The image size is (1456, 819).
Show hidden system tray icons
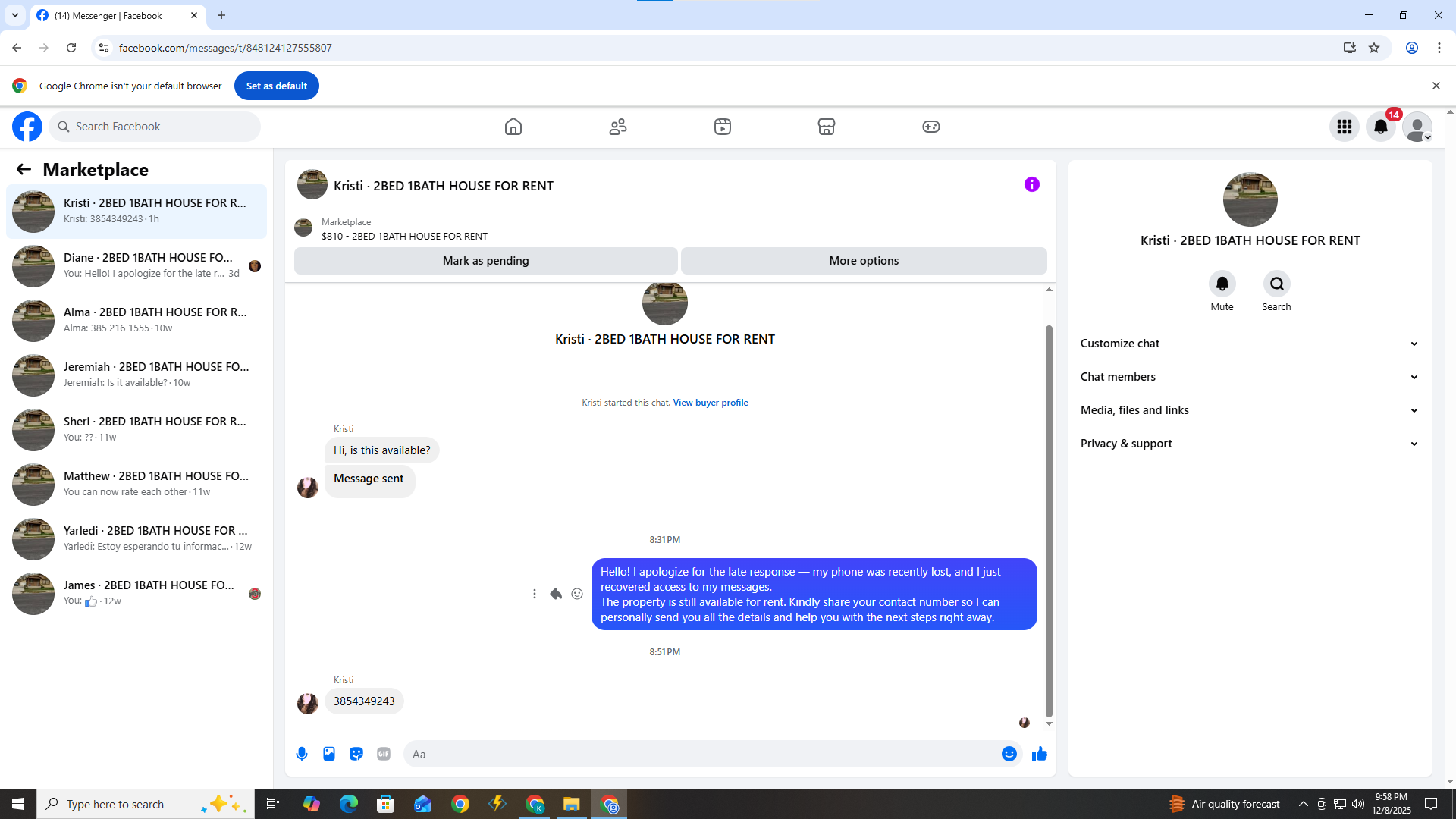point(1303,804)
